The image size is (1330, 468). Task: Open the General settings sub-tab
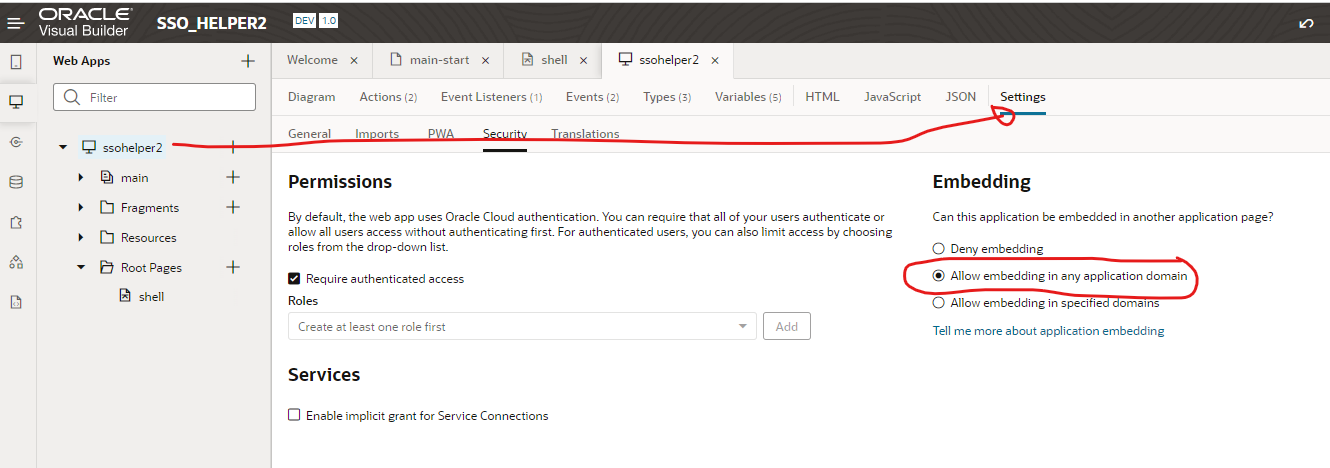pyautogui.click(x=309, y=134)
